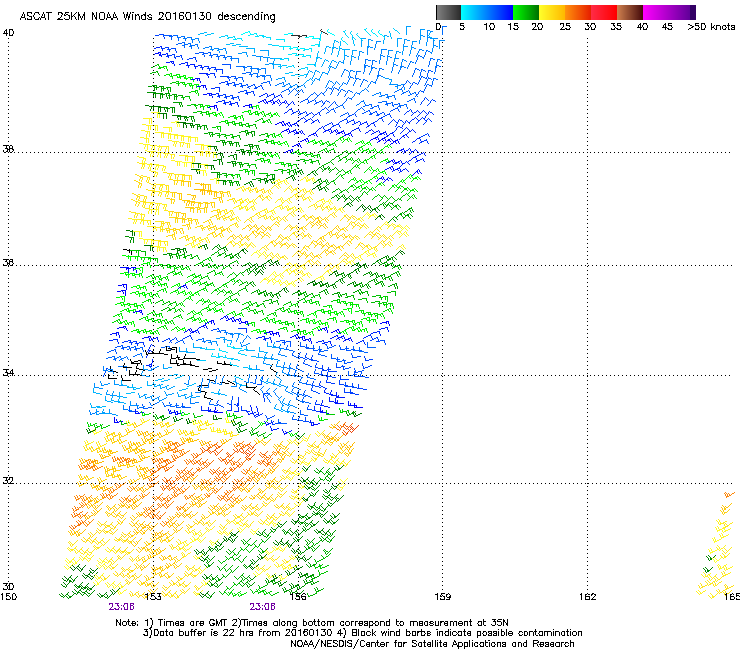This screenshot has width=740, height=650.
Task: Select the orange 25-30 knots legend swatch
Action: pos(578,12)
